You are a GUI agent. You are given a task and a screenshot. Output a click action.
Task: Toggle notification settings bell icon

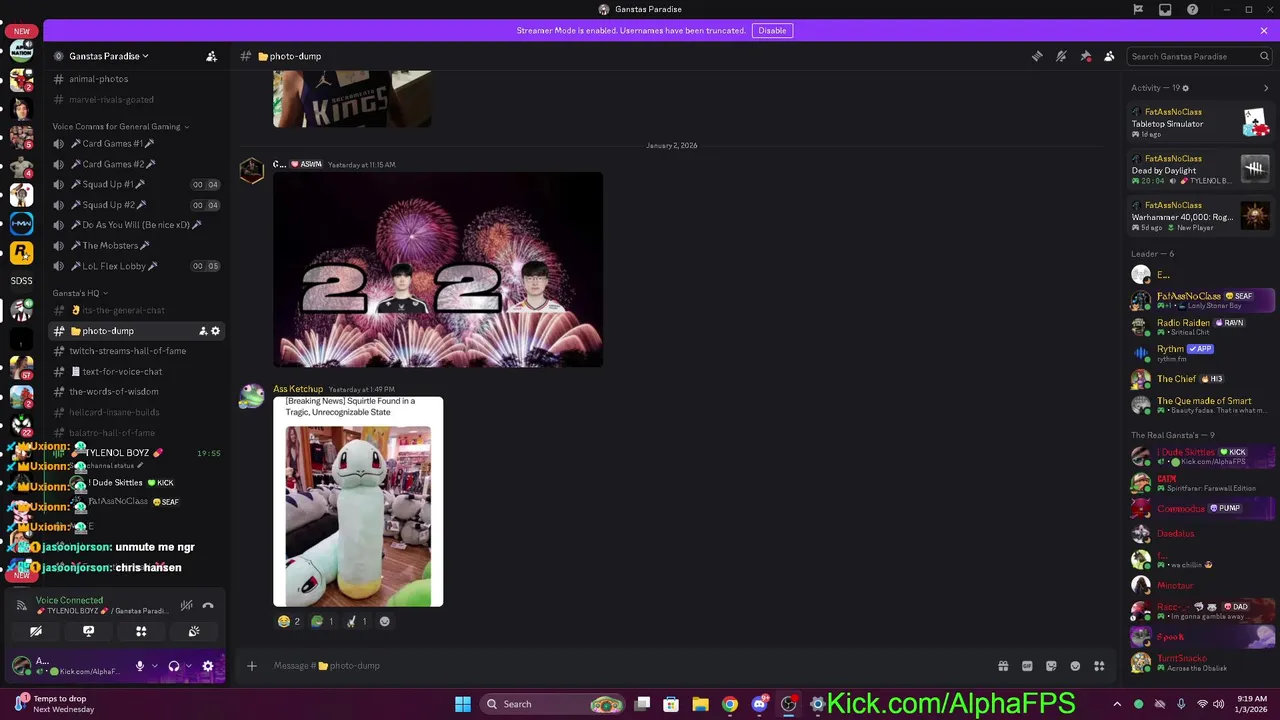[1061, 56]
